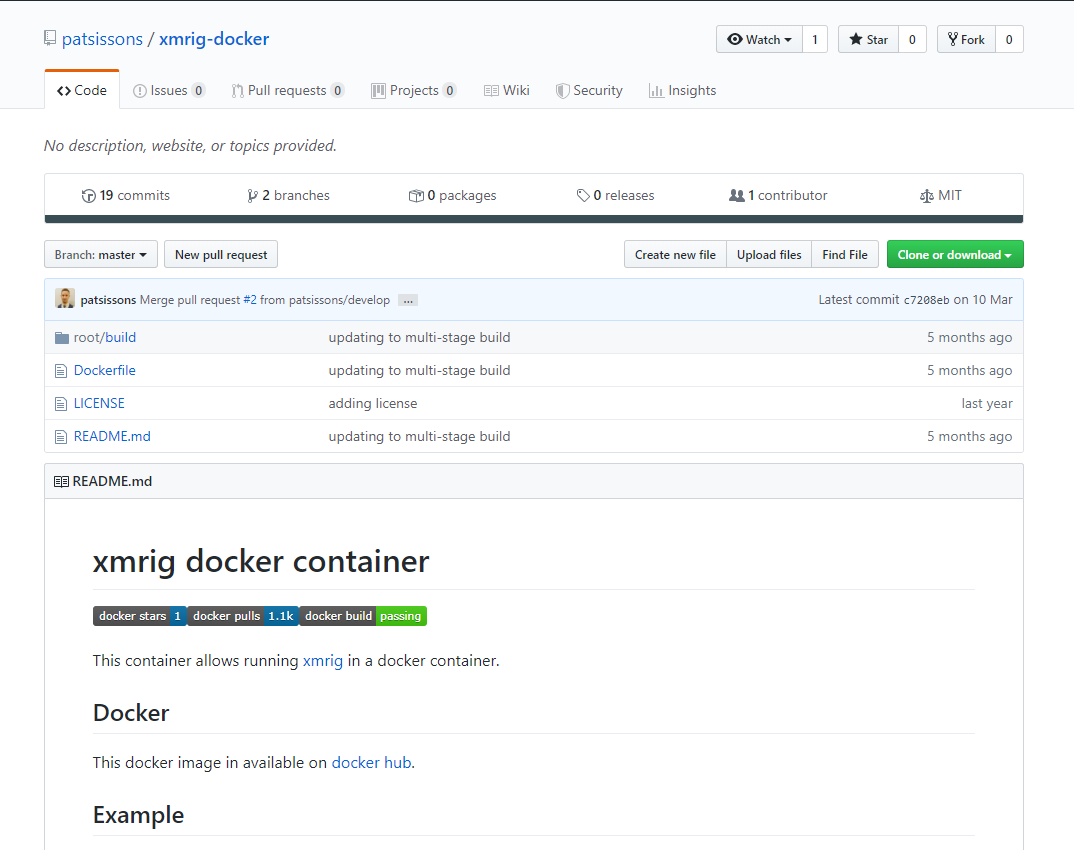
Task: Open the Clone or download dropdown
Action: (955, 255)
